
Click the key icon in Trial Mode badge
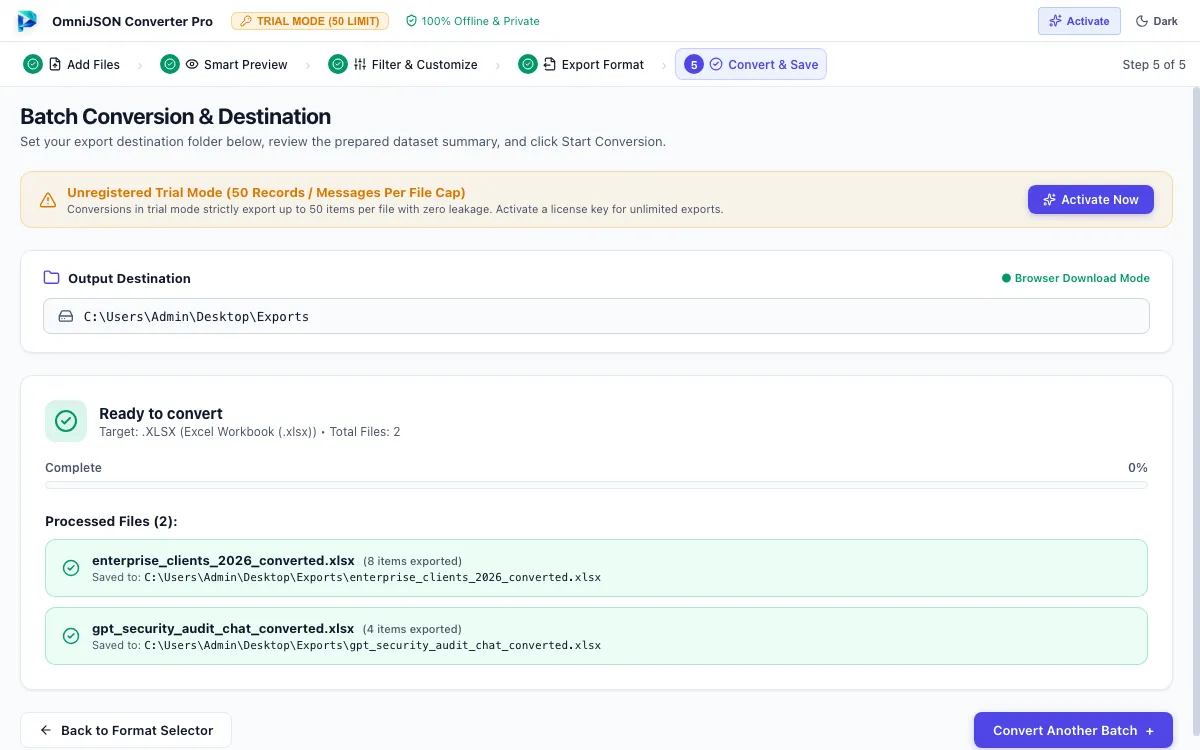(x=246, y=21)
